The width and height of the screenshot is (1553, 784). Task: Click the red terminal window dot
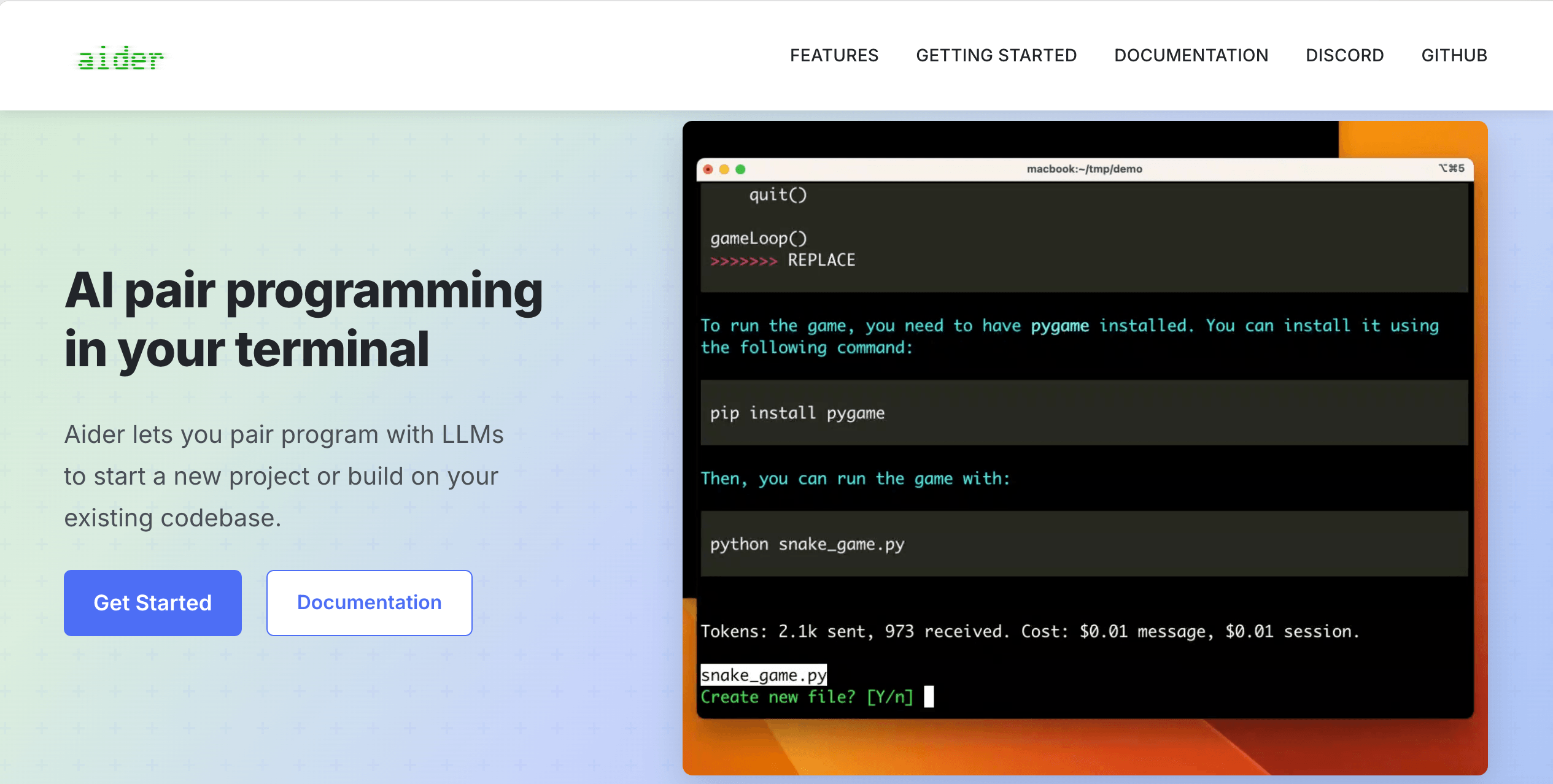pos(708,169)
